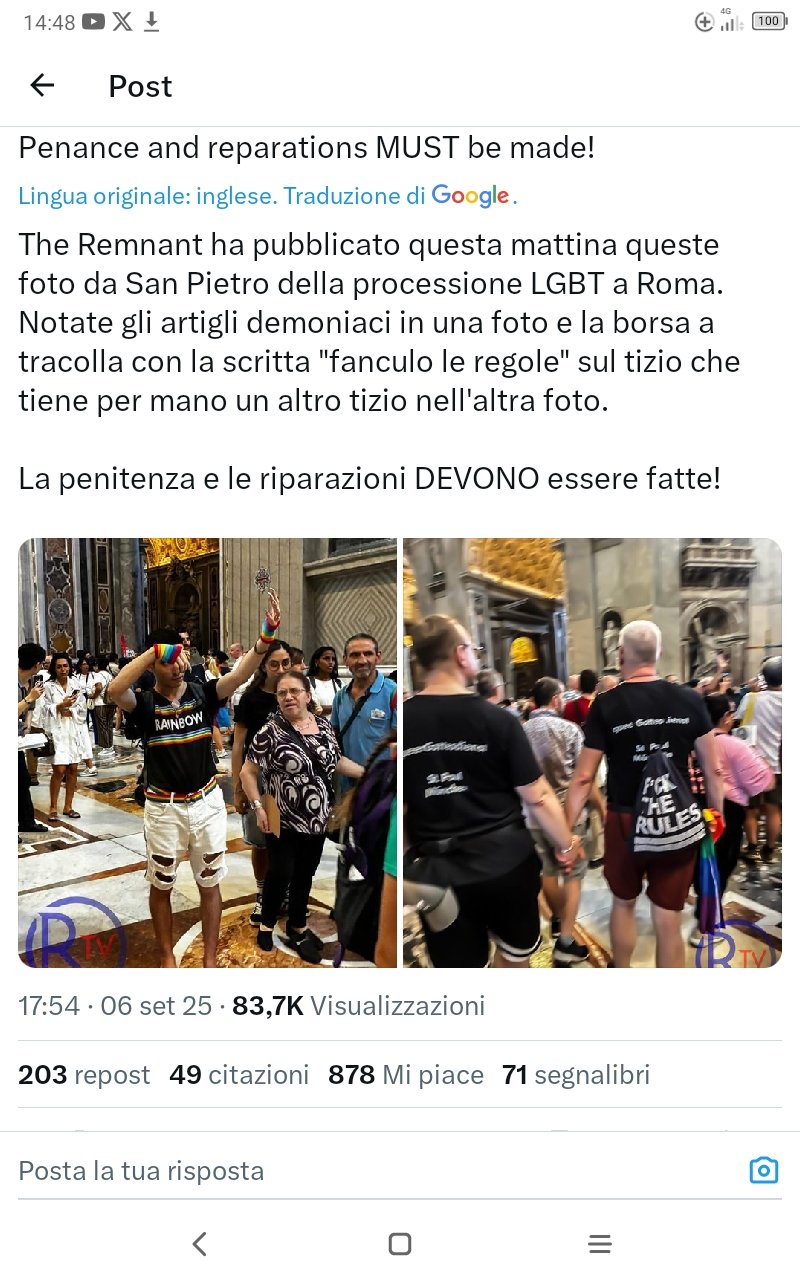Tap the Android back navigation button
The height and width of the screenshot is (1280, 800).
click(x=199, y=1243)
